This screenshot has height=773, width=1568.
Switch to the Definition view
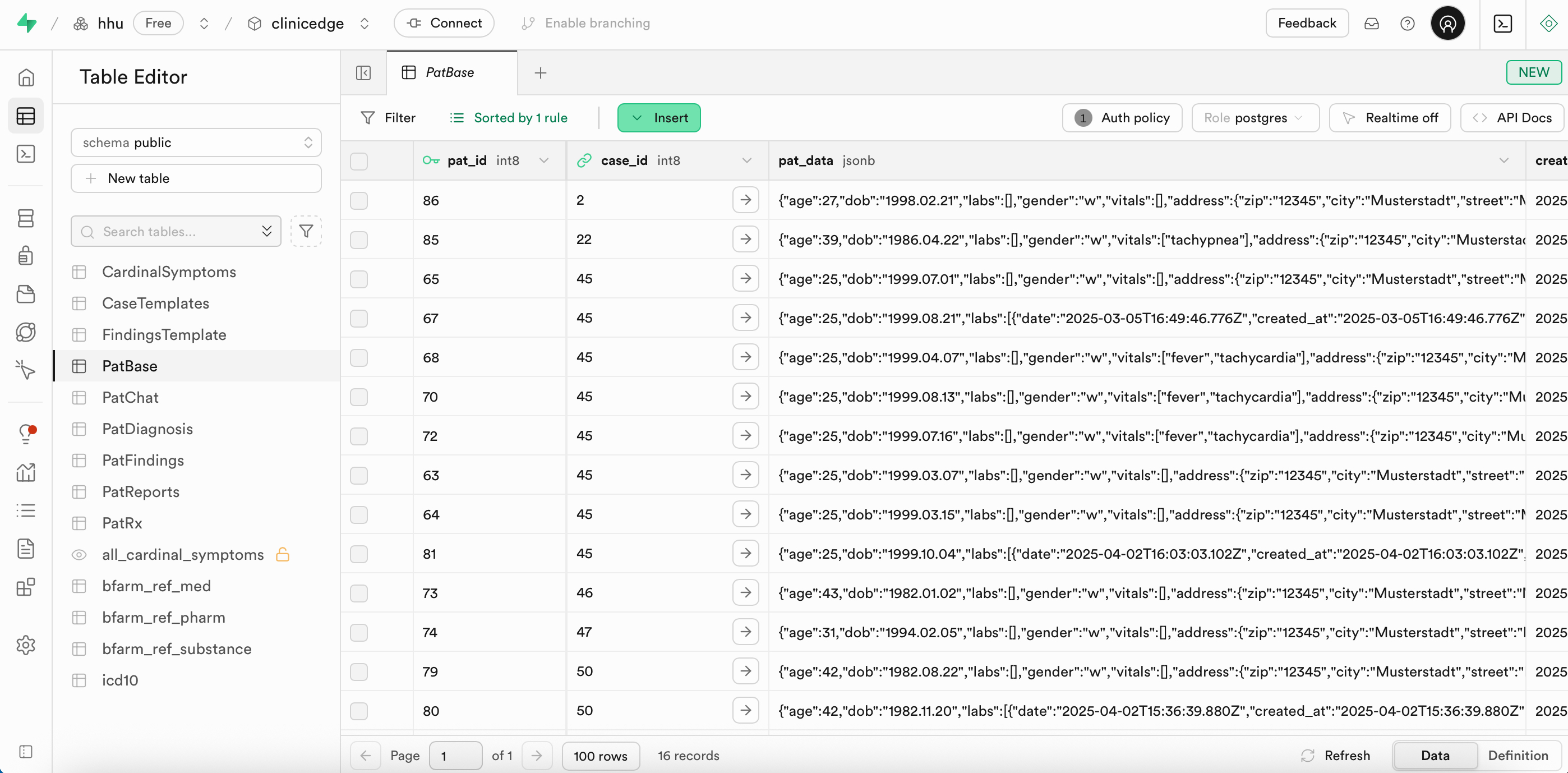point(1518,756)
